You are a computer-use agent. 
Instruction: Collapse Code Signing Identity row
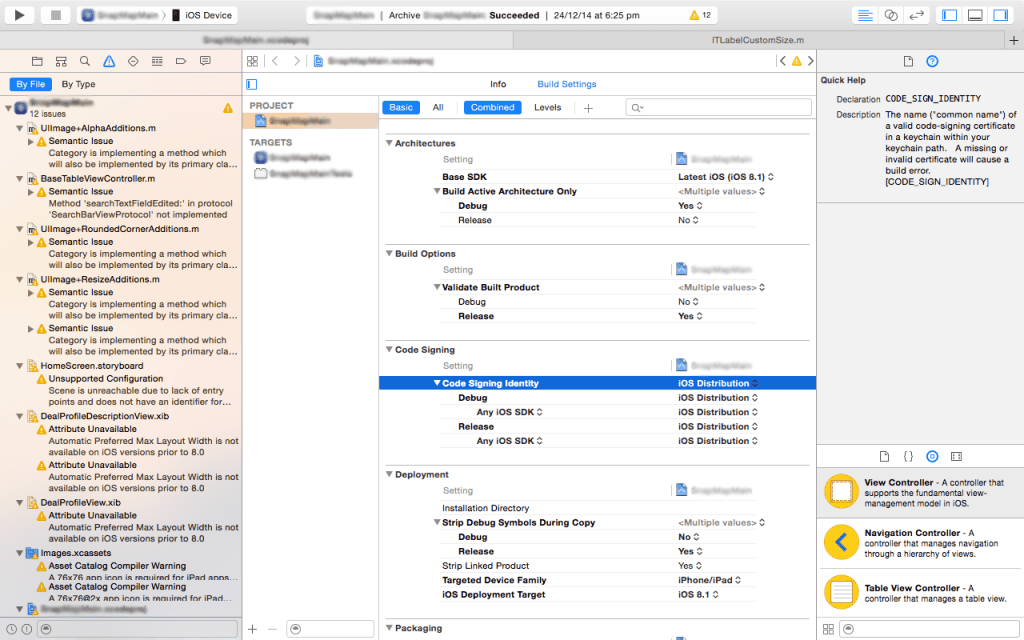[437, 383]
